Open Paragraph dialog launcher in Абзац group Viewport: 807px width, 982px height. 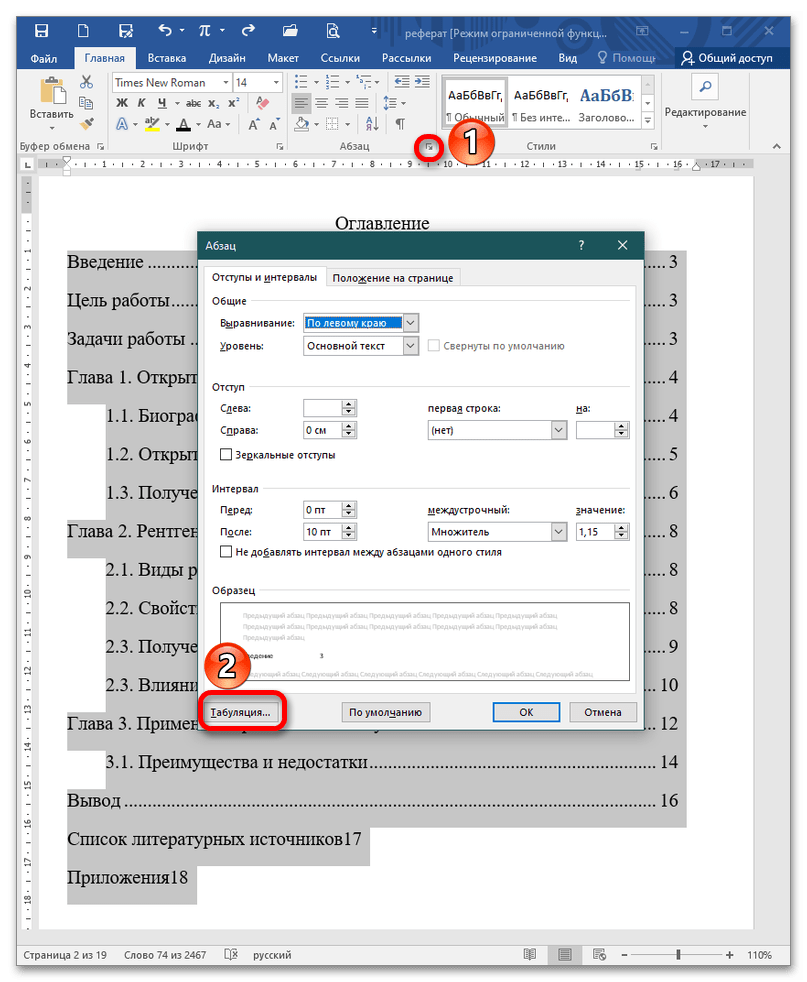pos(429,147)
